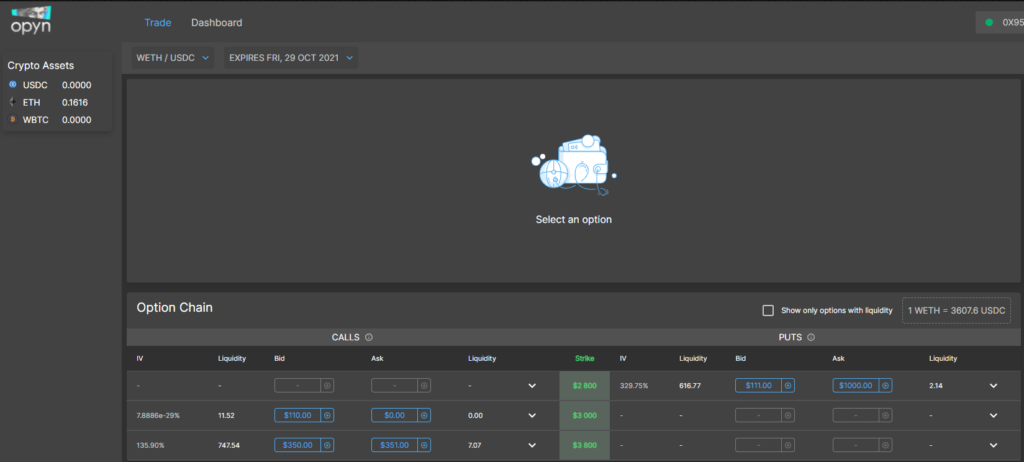
Task: Click the info icon beside CALLS
Action: [369, 338]
